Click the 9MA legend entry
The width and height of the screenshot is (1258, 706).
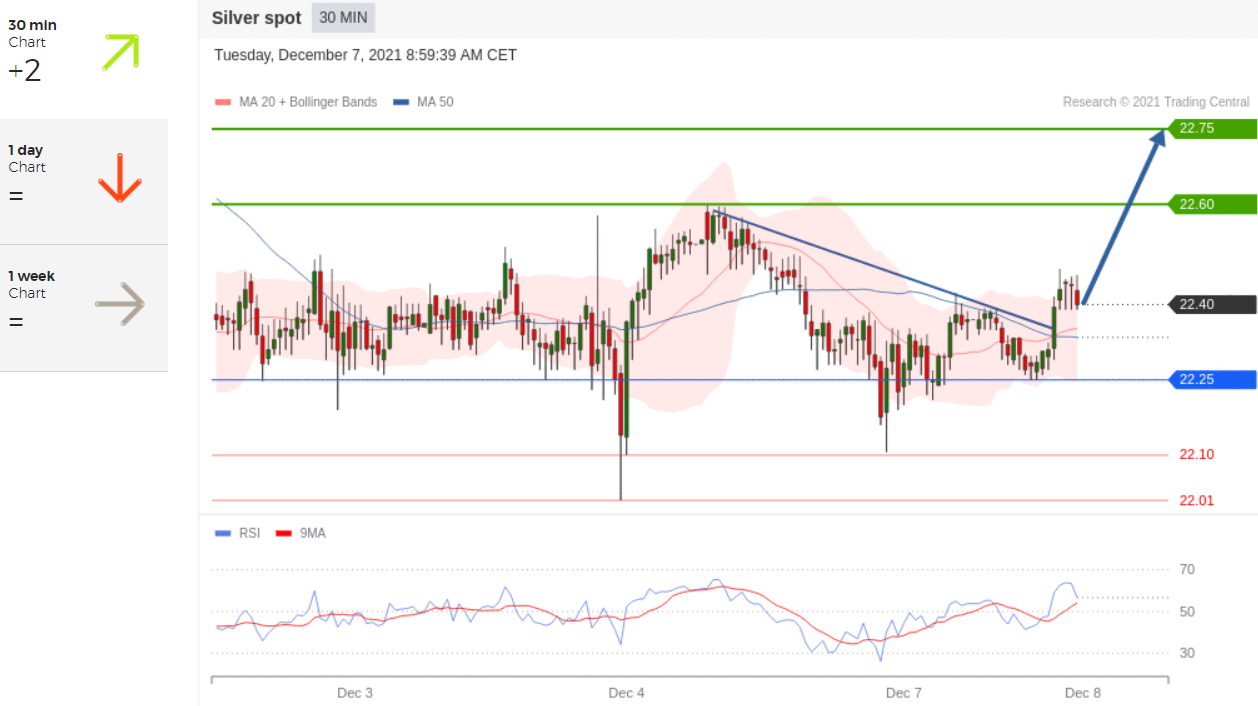point(301,533)
